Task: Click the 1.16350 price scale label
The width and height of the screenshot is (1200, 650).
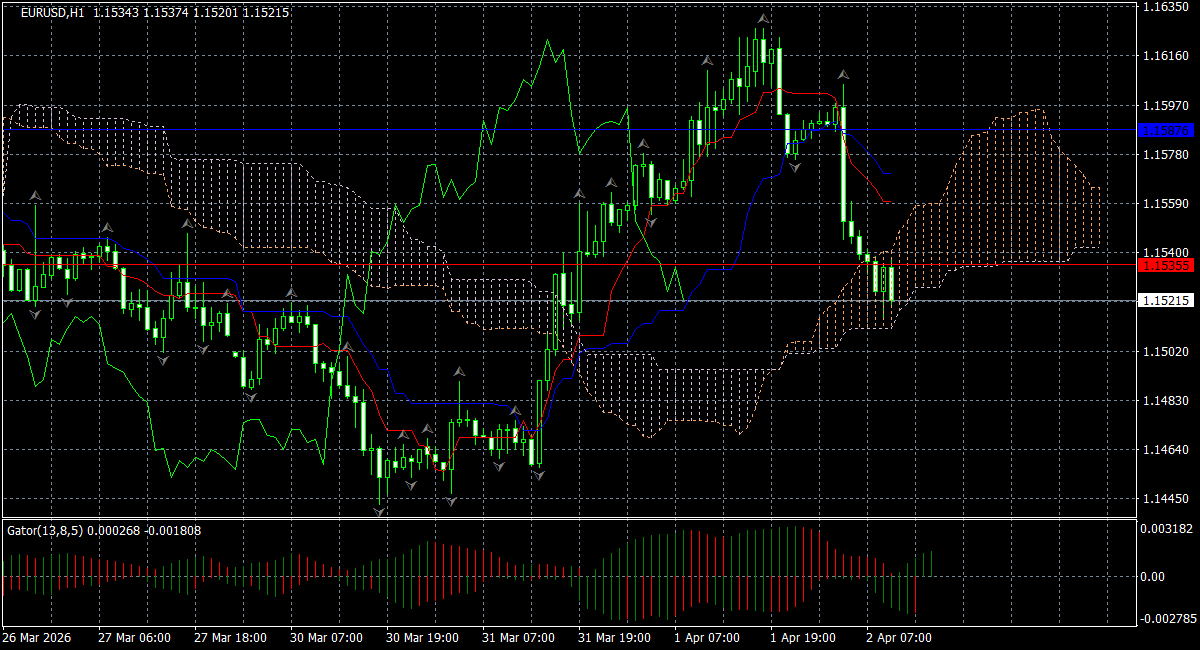Action: tap(1166, 7)
